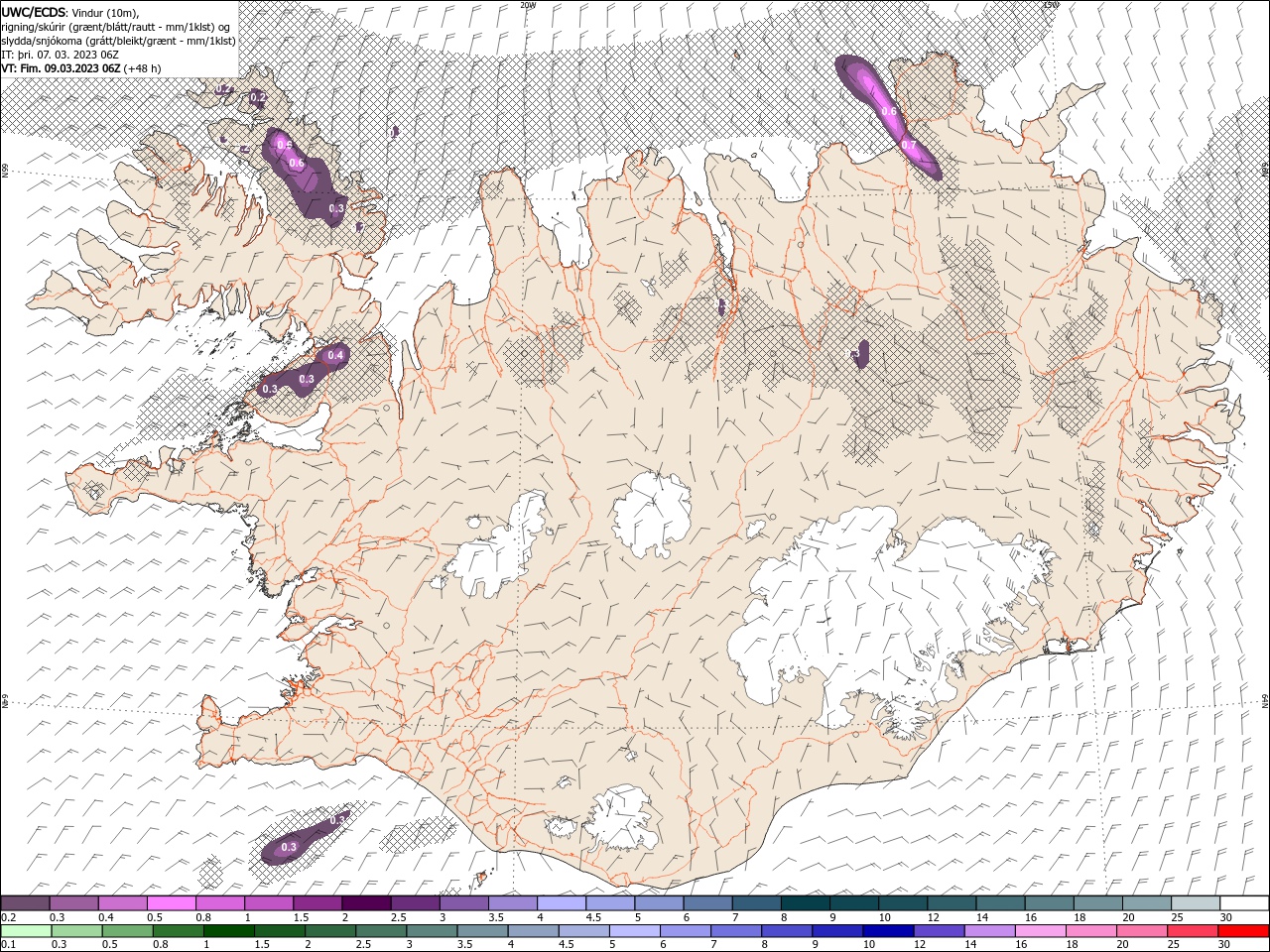This screenshot has height=952, width=1270.
Task: Pick the slate blue 6–7 snow legend swatch
Action: [x=707, y=903]
